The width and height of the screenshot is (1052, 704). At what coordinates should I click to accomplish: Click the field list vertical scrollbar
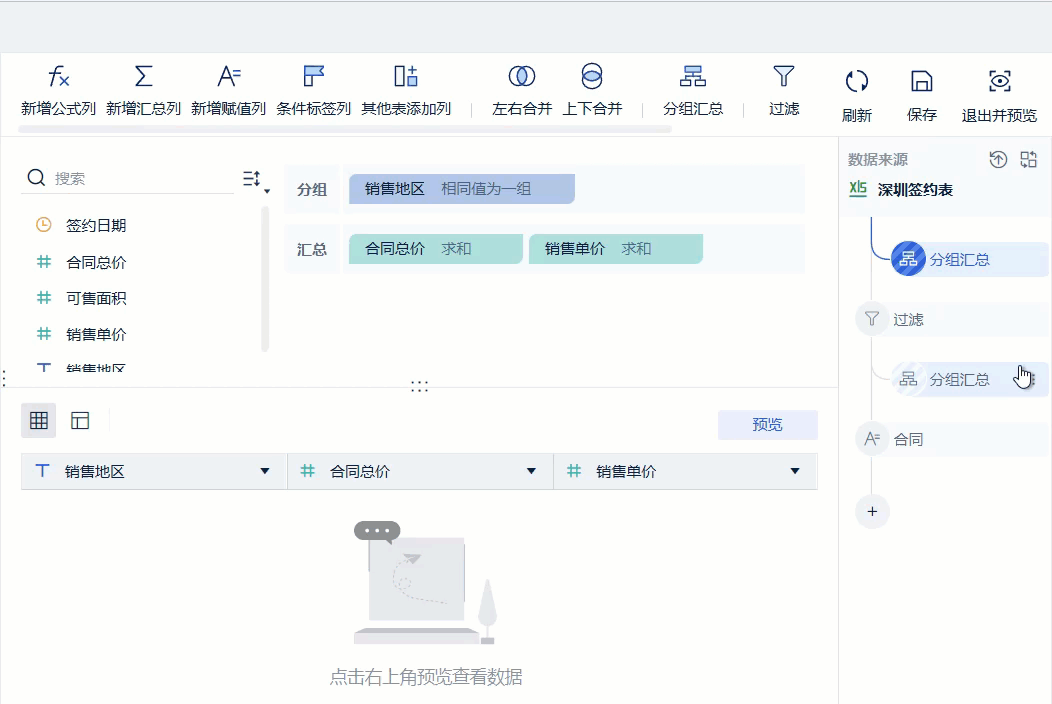[265, 279]
